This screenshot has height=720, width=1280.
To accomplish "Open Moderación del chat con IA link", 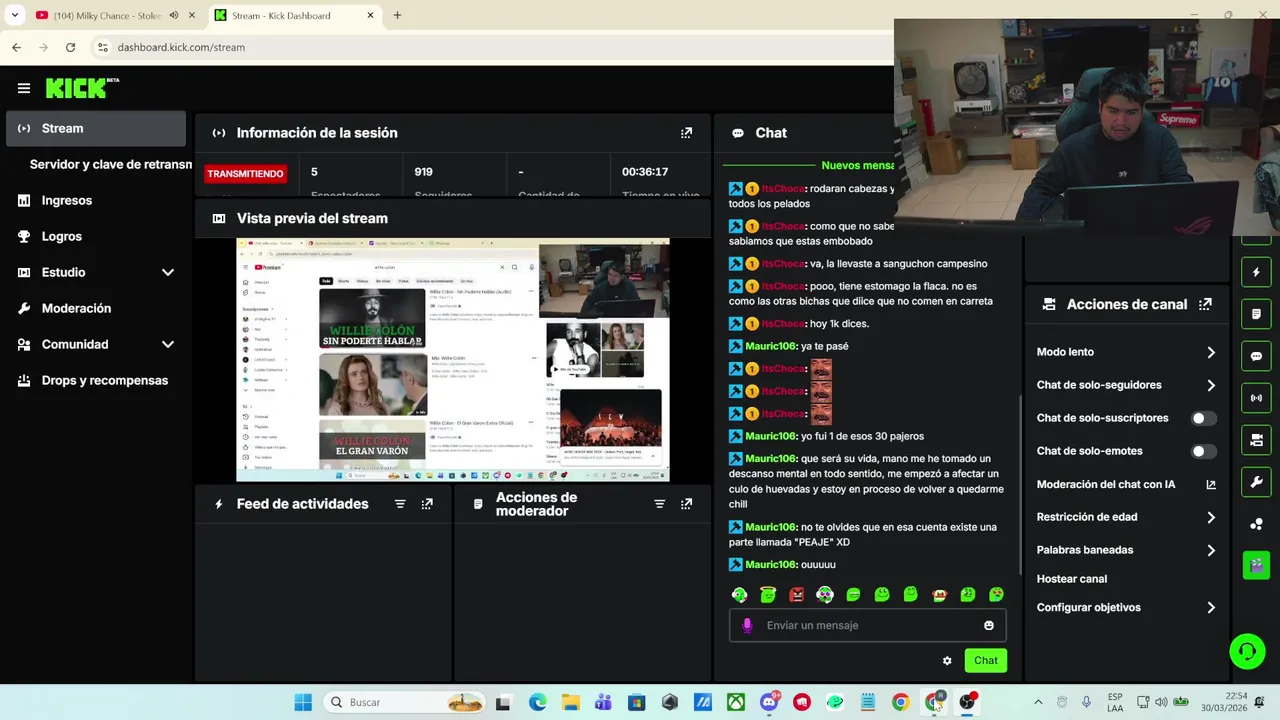I will click(1126, 484).
